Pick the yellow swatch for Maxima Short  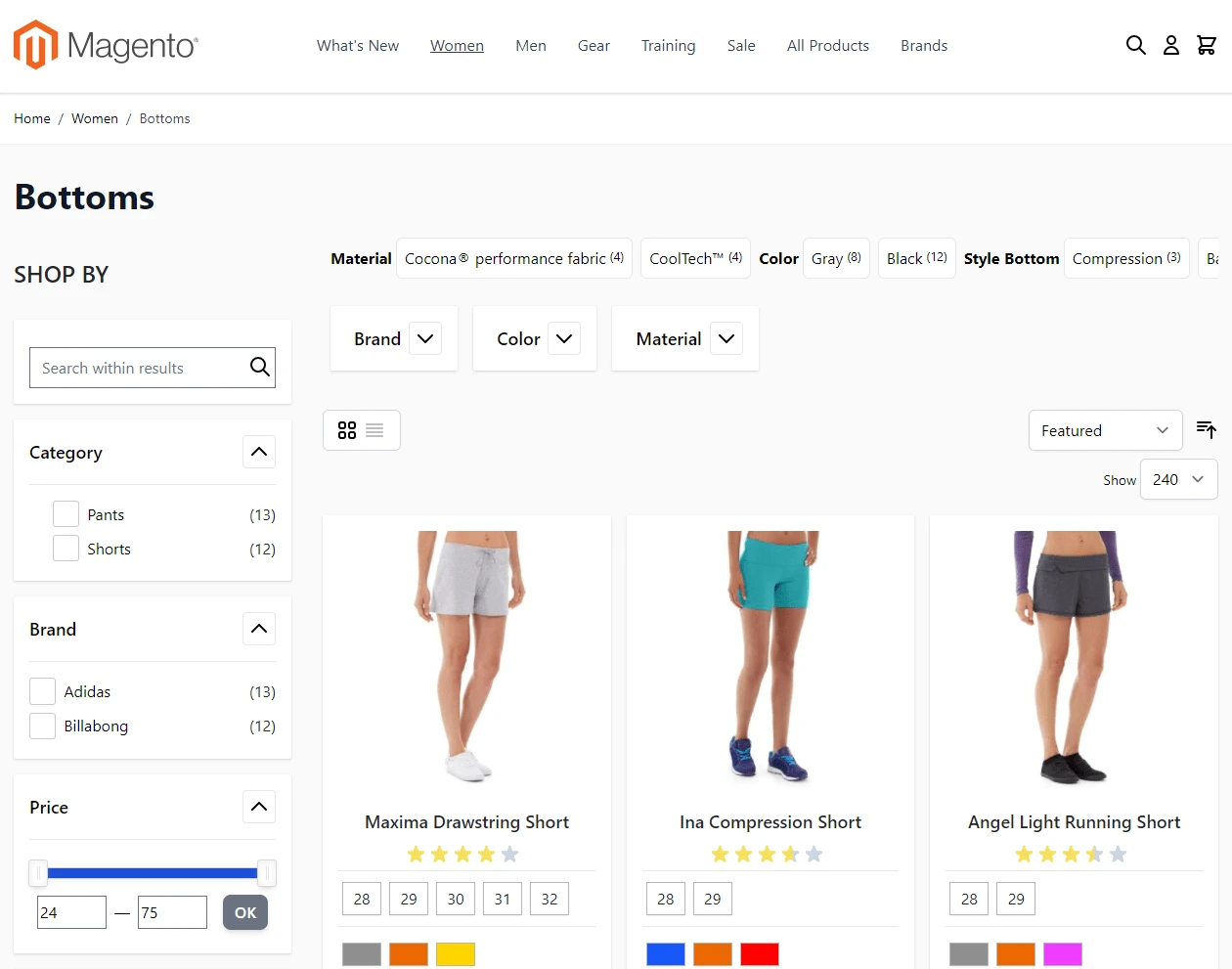click(x=456, y=954)
